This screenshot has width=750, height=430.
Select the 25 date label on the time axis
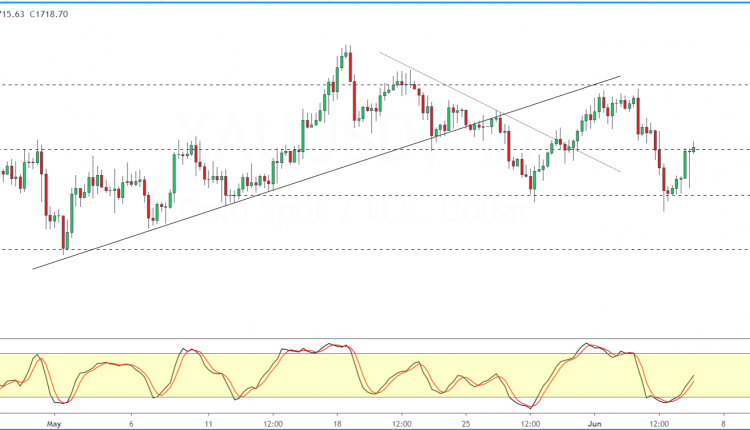pyautogui.click(x=466, y=424)
